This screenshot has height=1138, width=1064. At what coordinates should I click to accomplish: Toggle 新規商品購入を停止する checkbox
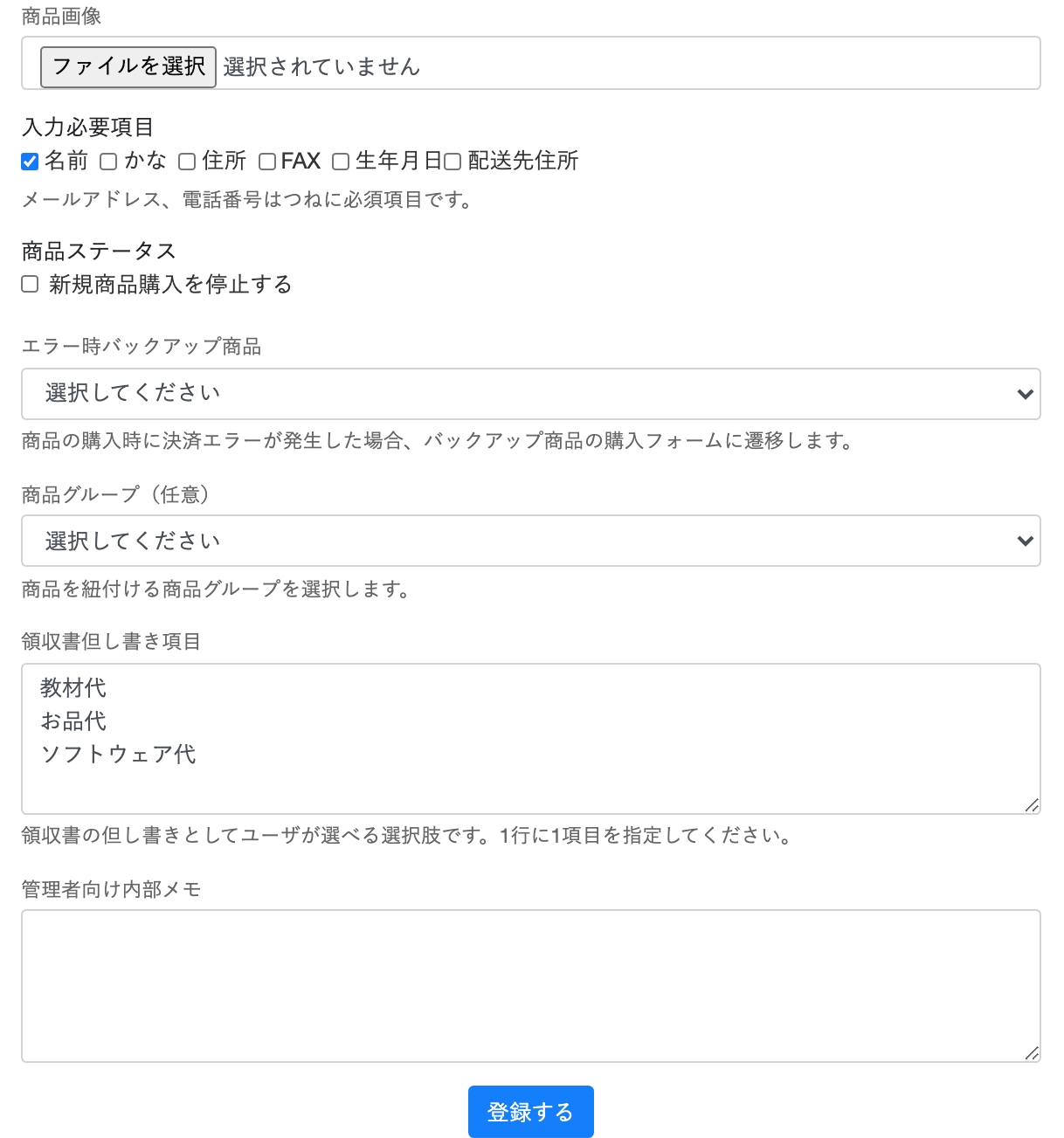[x=31, y=284]
